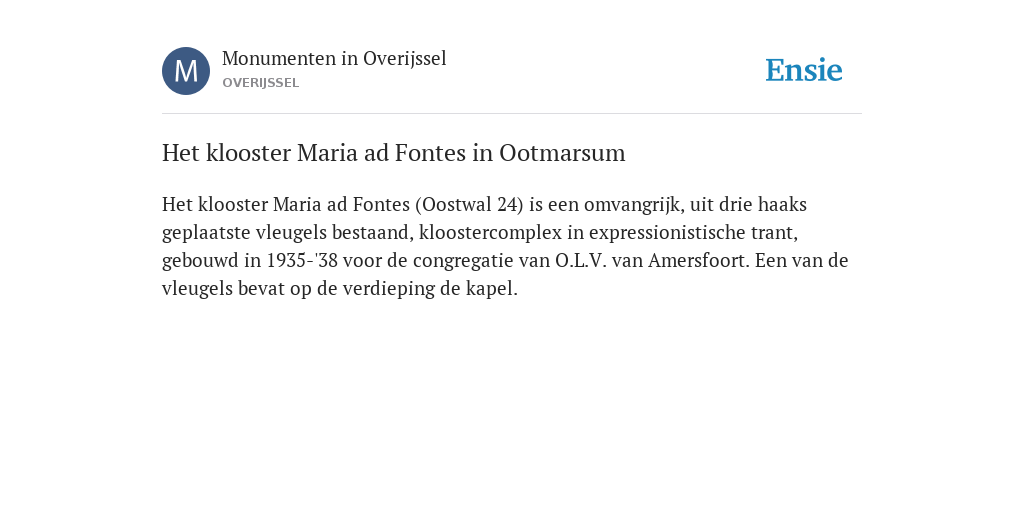
Task: Open the Ensie logo
Action: pyautogui.click(x=804, y=70)
